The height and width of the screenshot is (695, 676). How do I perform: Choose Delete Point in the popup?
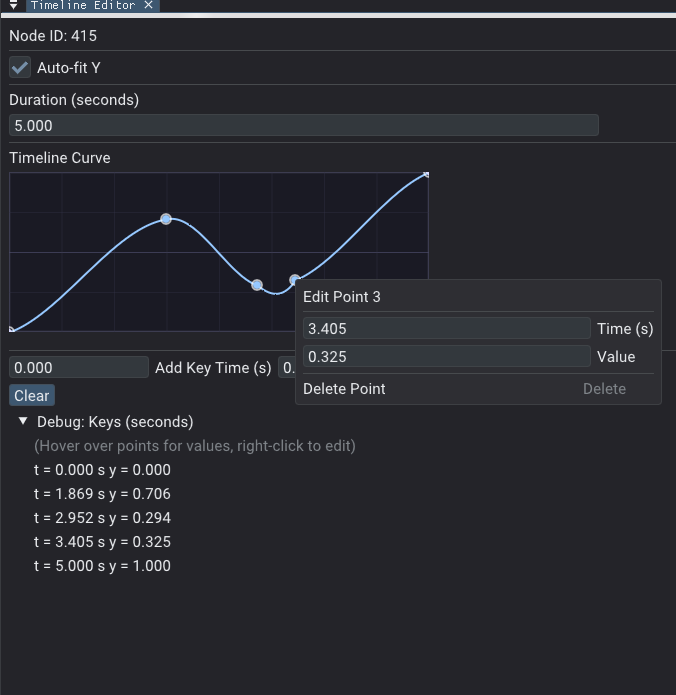point(345,389)
